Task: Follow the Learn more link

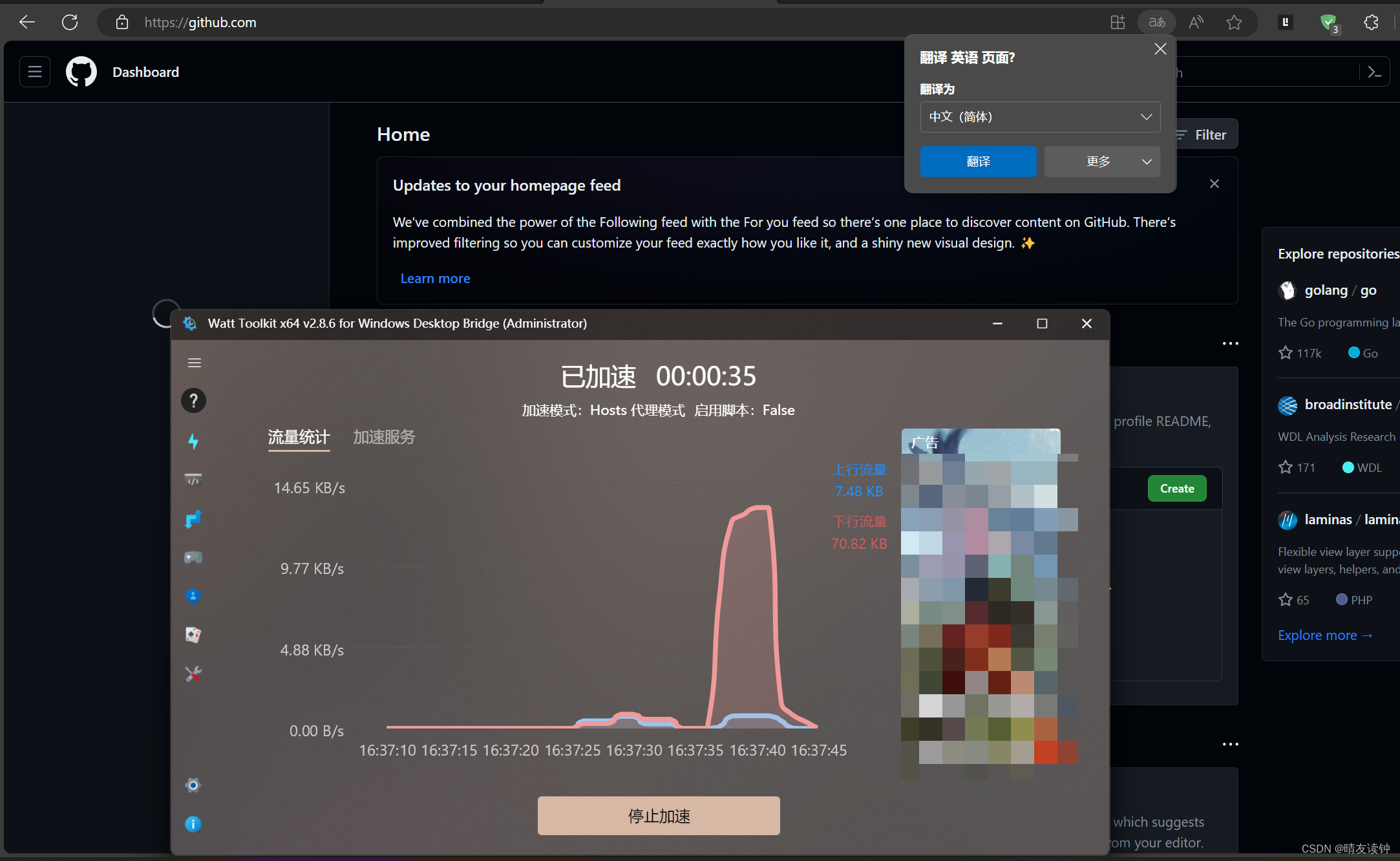Action: pyautogui.click(x=435, y=279)
